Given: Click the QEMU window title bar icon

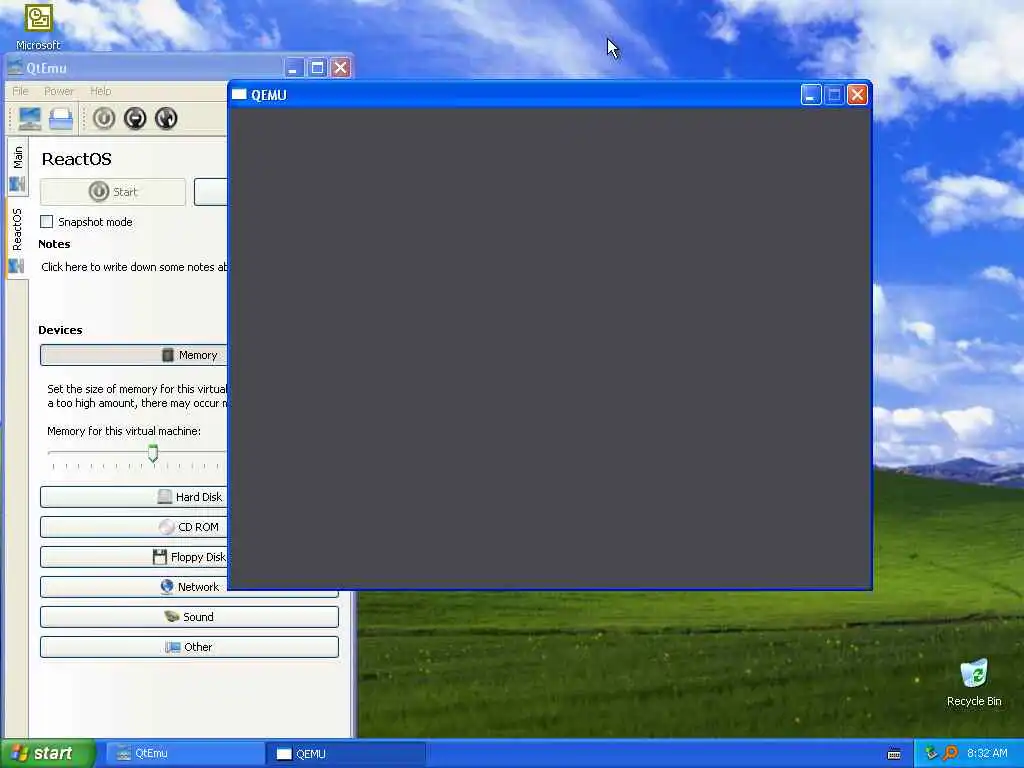Looking at the screenshot, I should (239, 95).
